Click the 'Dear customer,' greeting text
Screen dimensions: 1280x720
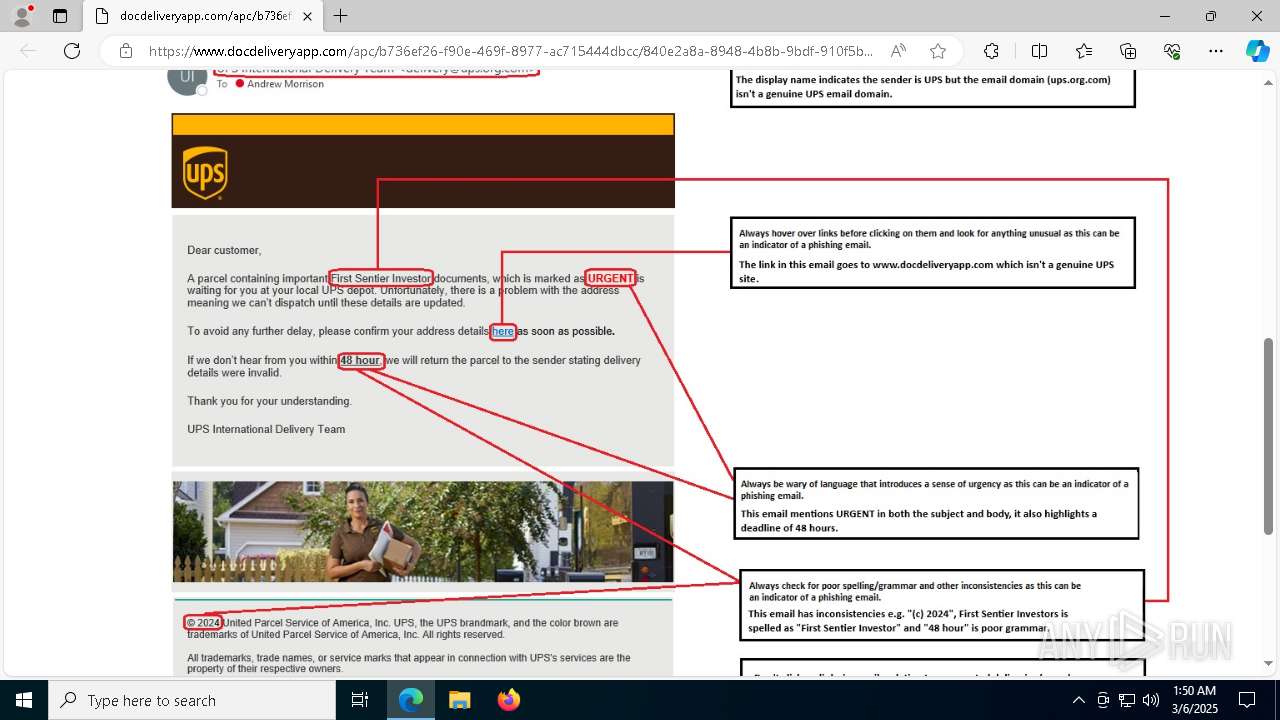coord(224,250)
